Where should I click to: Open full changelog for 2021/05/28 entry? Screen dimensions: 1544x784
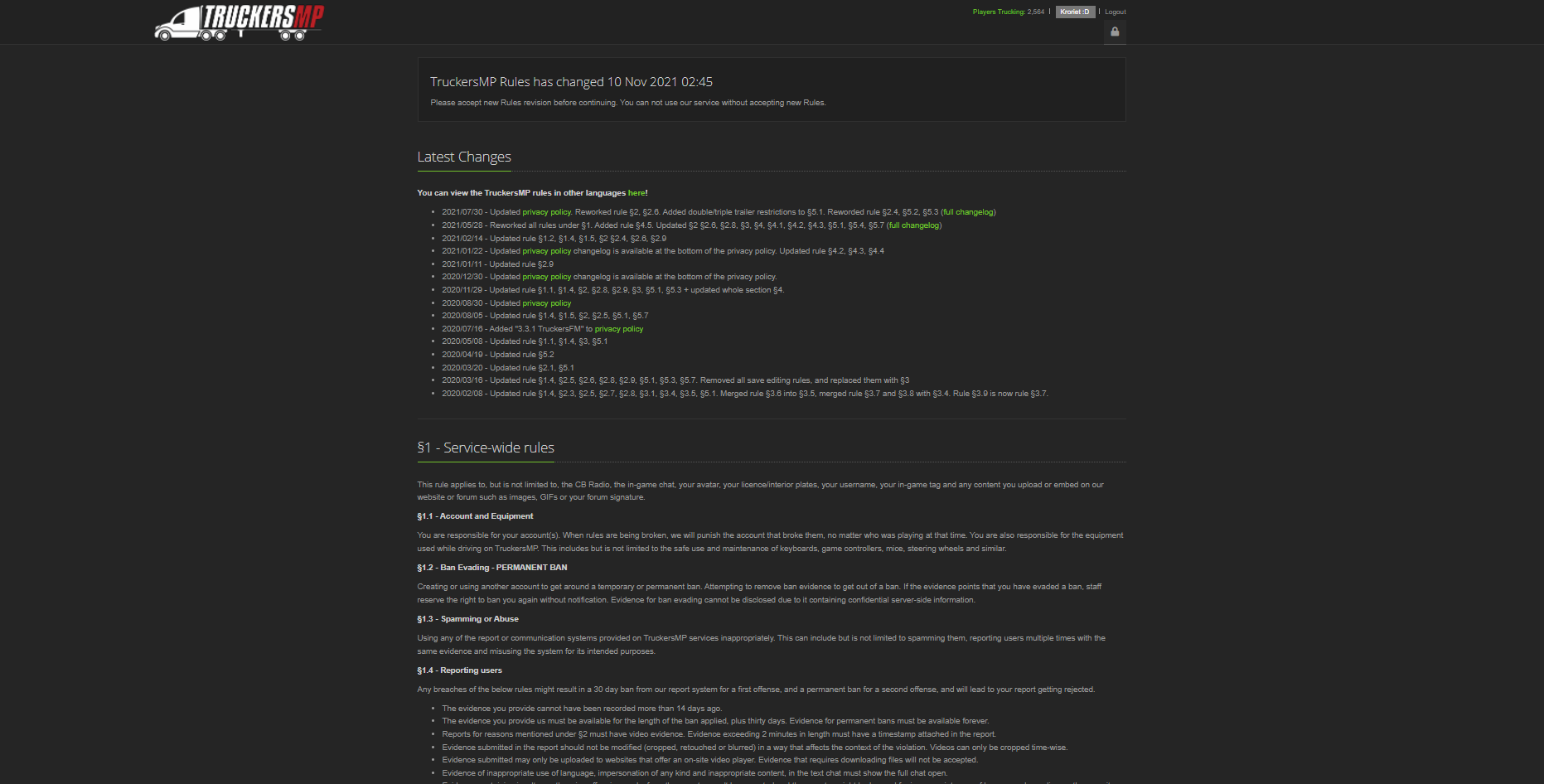(x=914, y=225)
